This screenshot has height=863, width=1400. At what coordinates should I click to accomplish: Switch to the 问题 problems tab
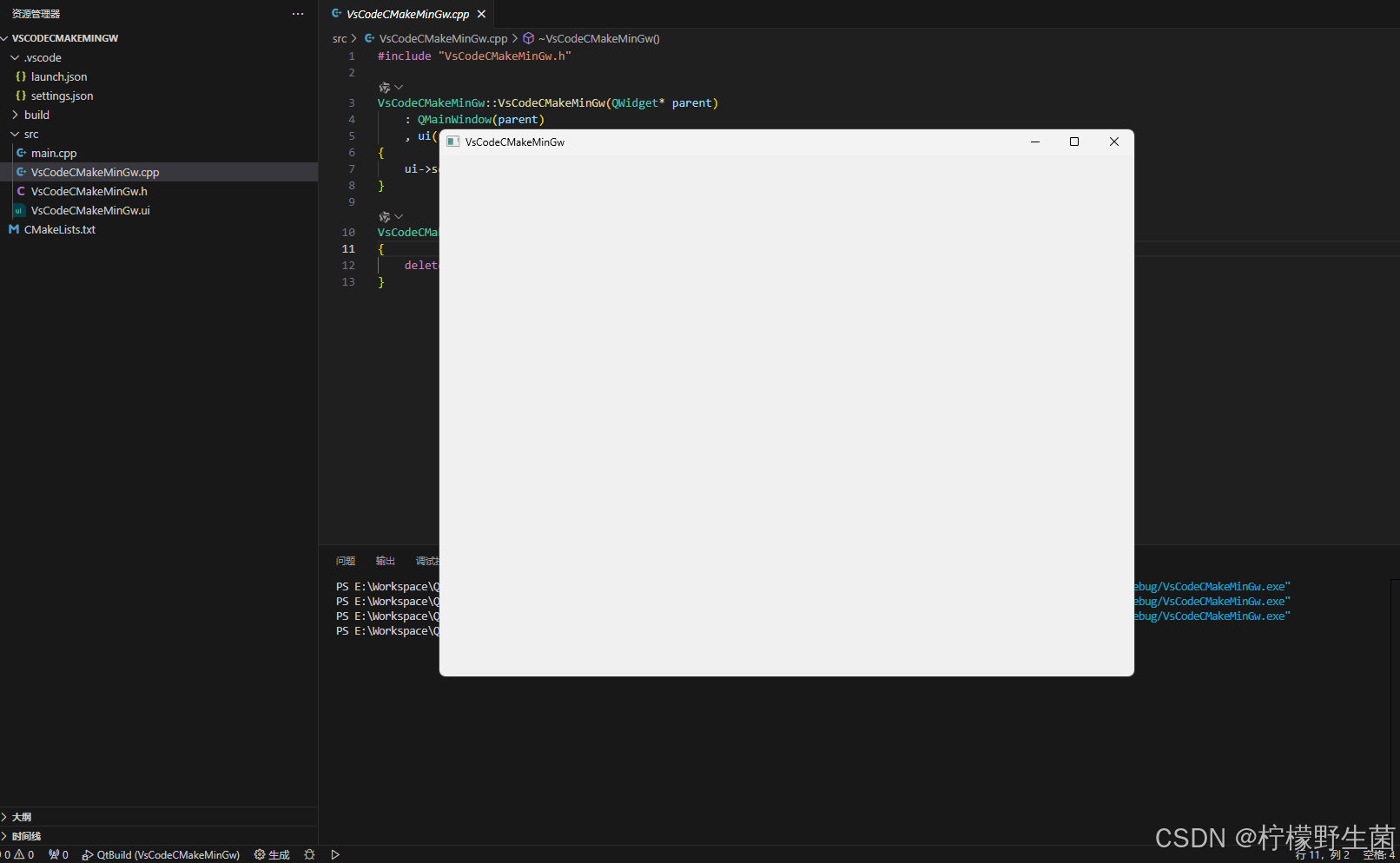pyautogui.click(x=346, y=561)
